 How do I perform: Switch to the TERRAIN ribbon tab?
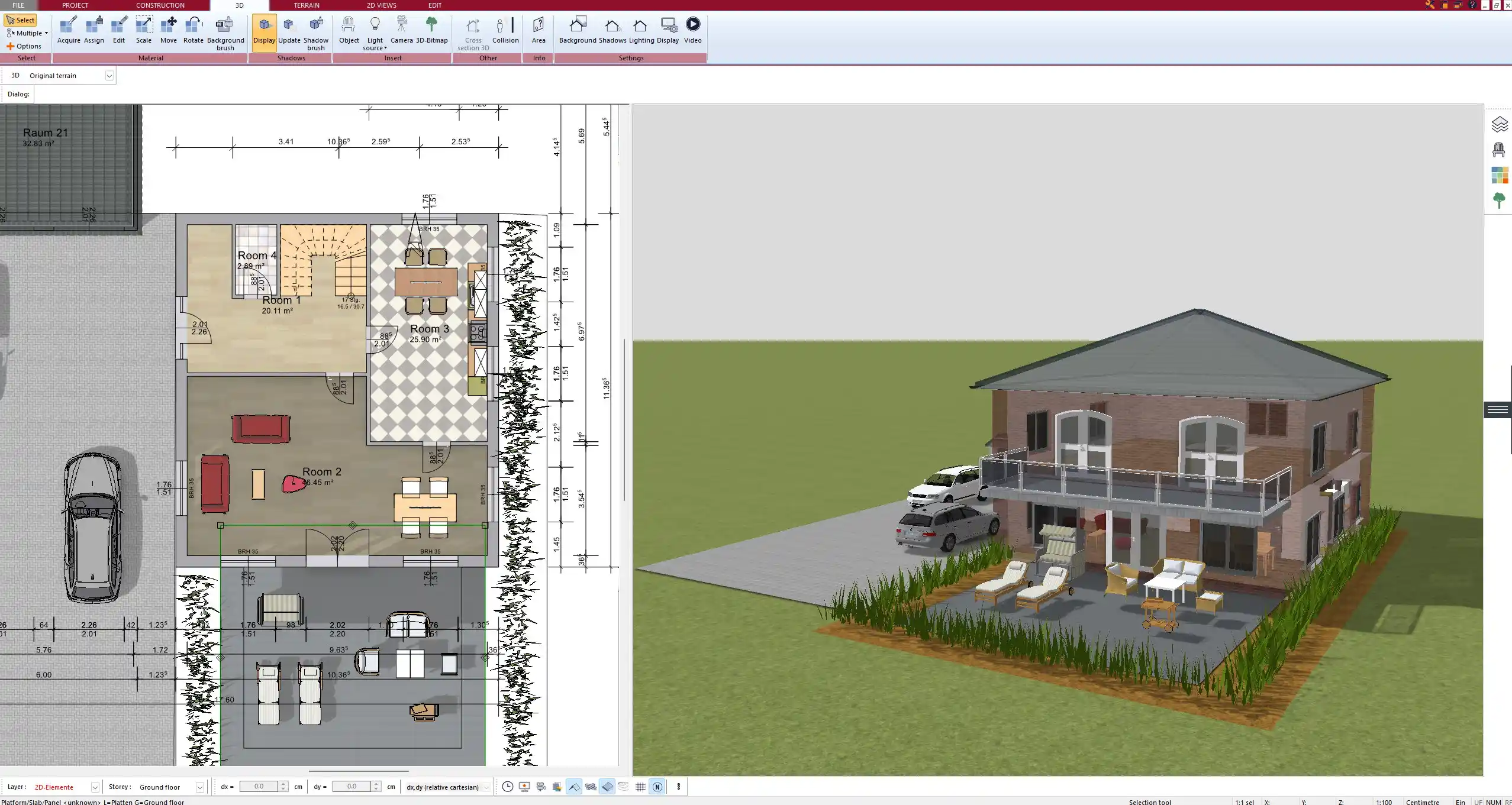[307, 5]
